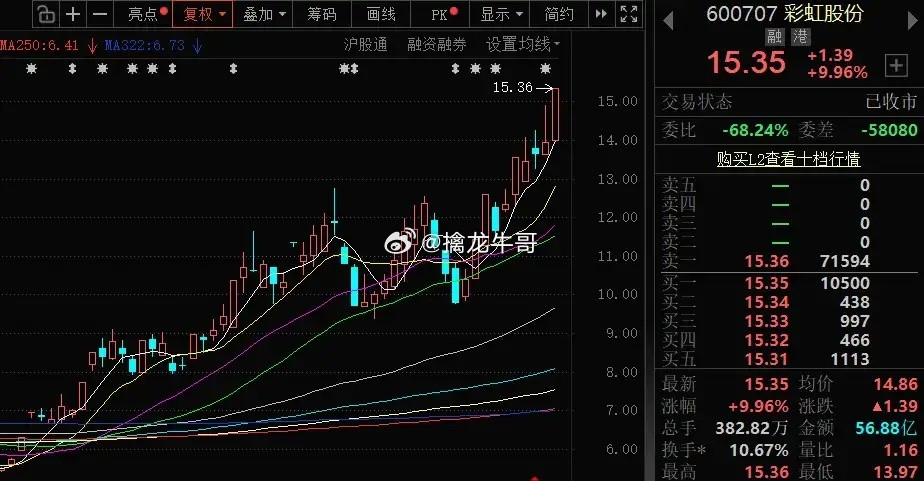This screenshot has height=481, width=924.
Task: Click the 沪股通 link
Action: [365, 45]
